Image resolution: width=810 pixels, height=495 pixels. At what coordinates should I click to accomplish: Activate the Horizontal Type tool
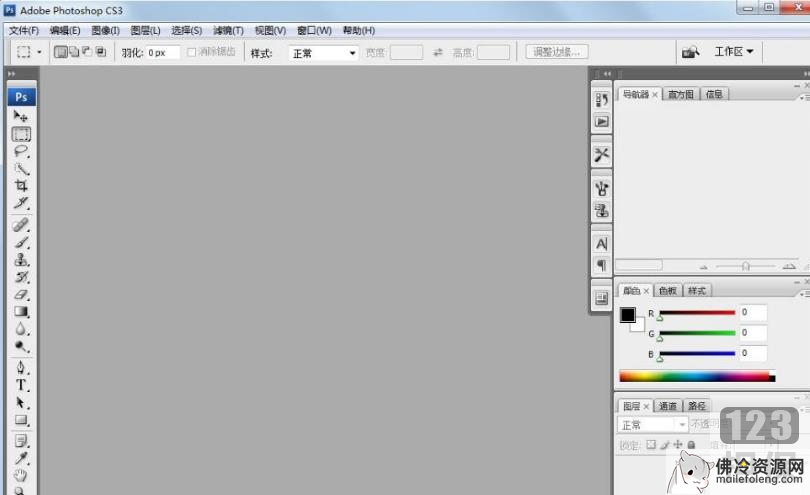pos(21,385)
